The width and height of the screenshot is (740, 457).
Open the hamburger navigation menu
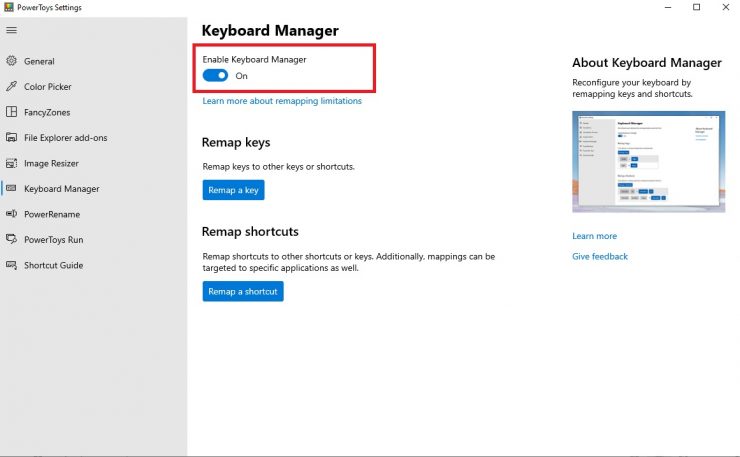[11, 30]
